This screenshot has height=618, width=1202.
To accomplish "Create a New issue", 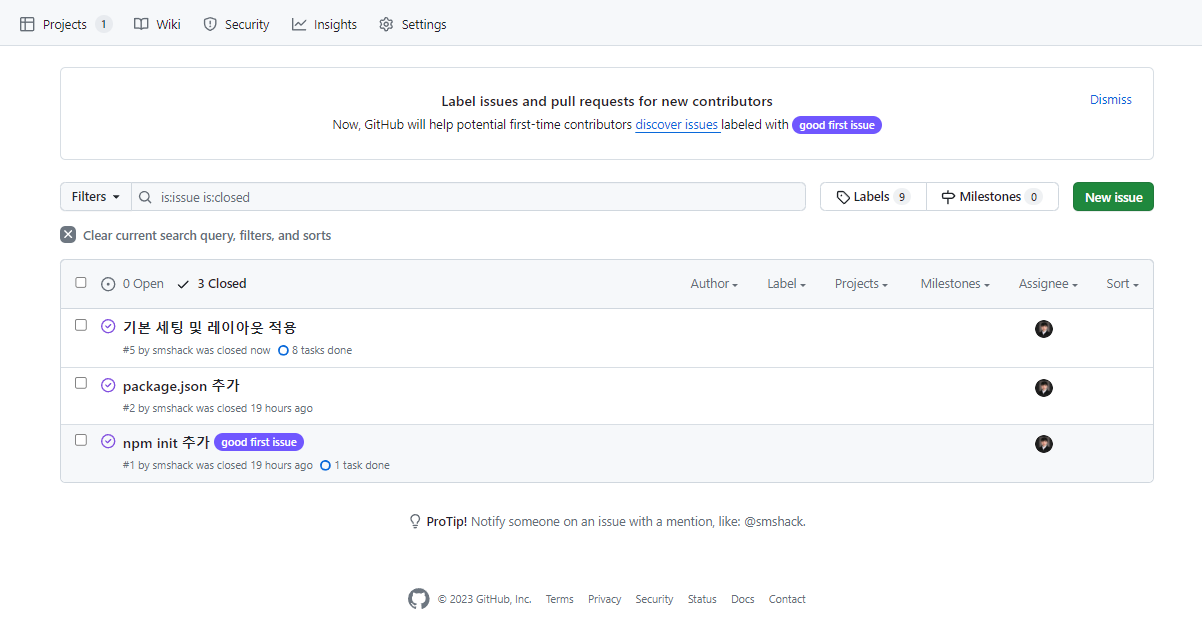I will [x=1113, y=197].
